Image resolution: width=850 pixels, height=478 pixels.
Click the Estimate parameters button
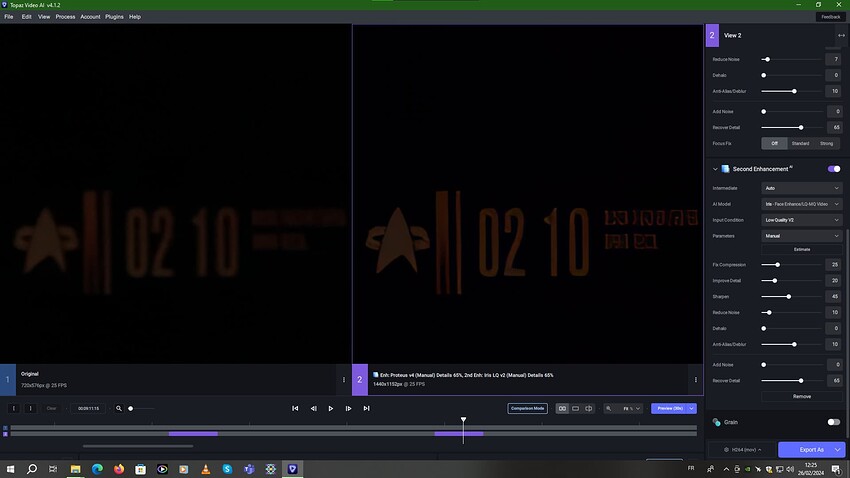click(x=801, y=249)
